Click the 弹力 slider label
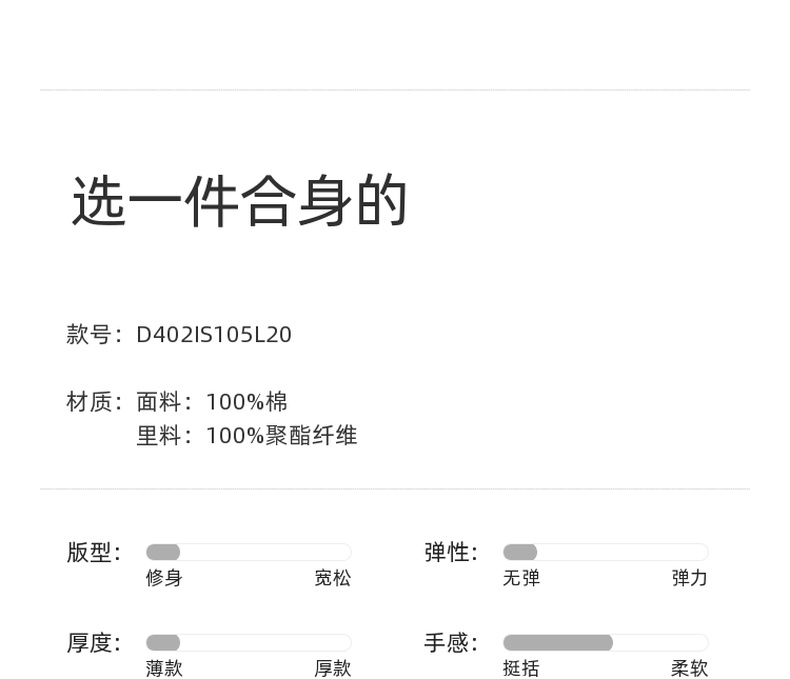This screenshot has height=679, width=790. (689, 578)
